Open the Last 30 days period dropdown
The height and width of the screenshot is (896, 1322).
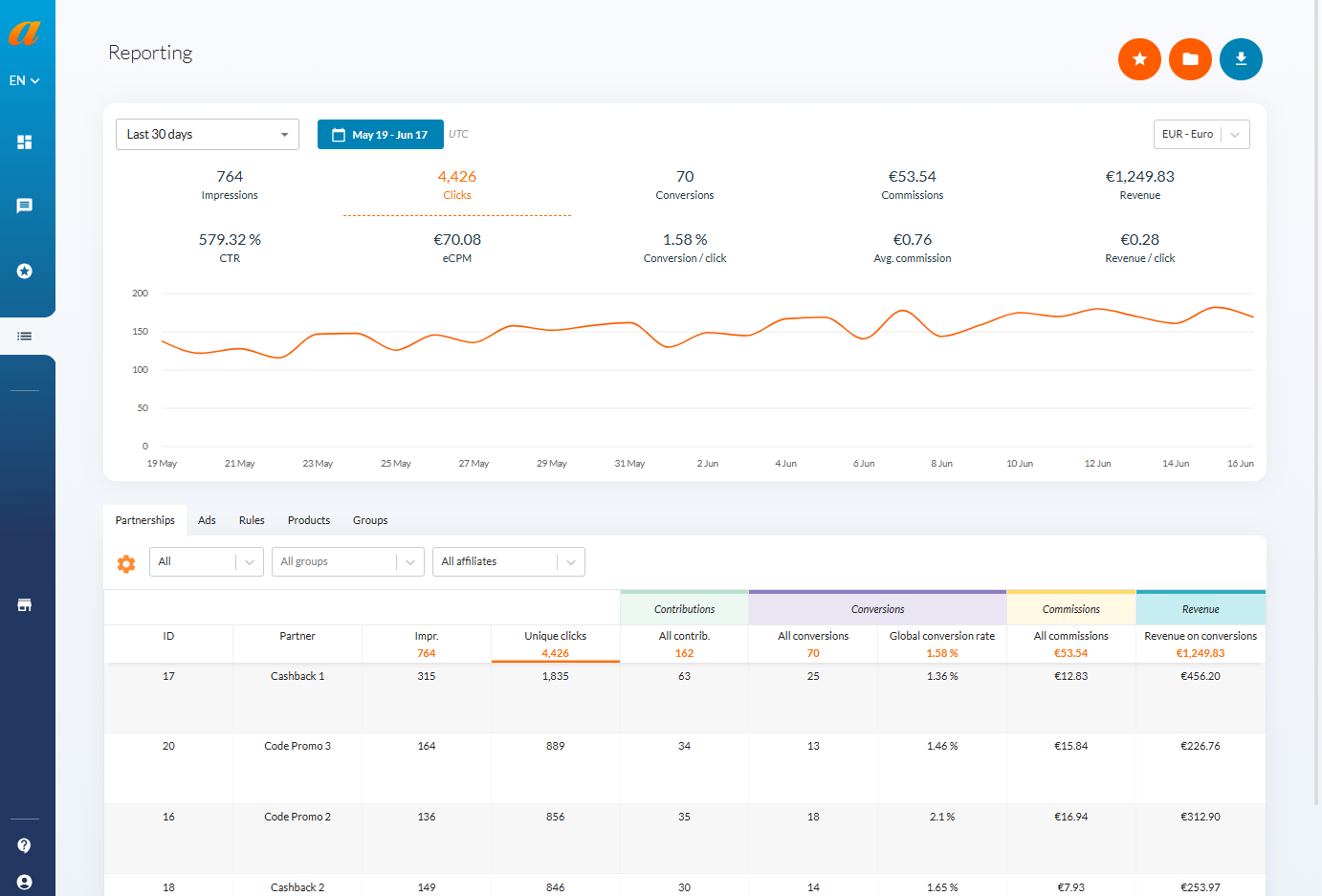tap(208, 134)
